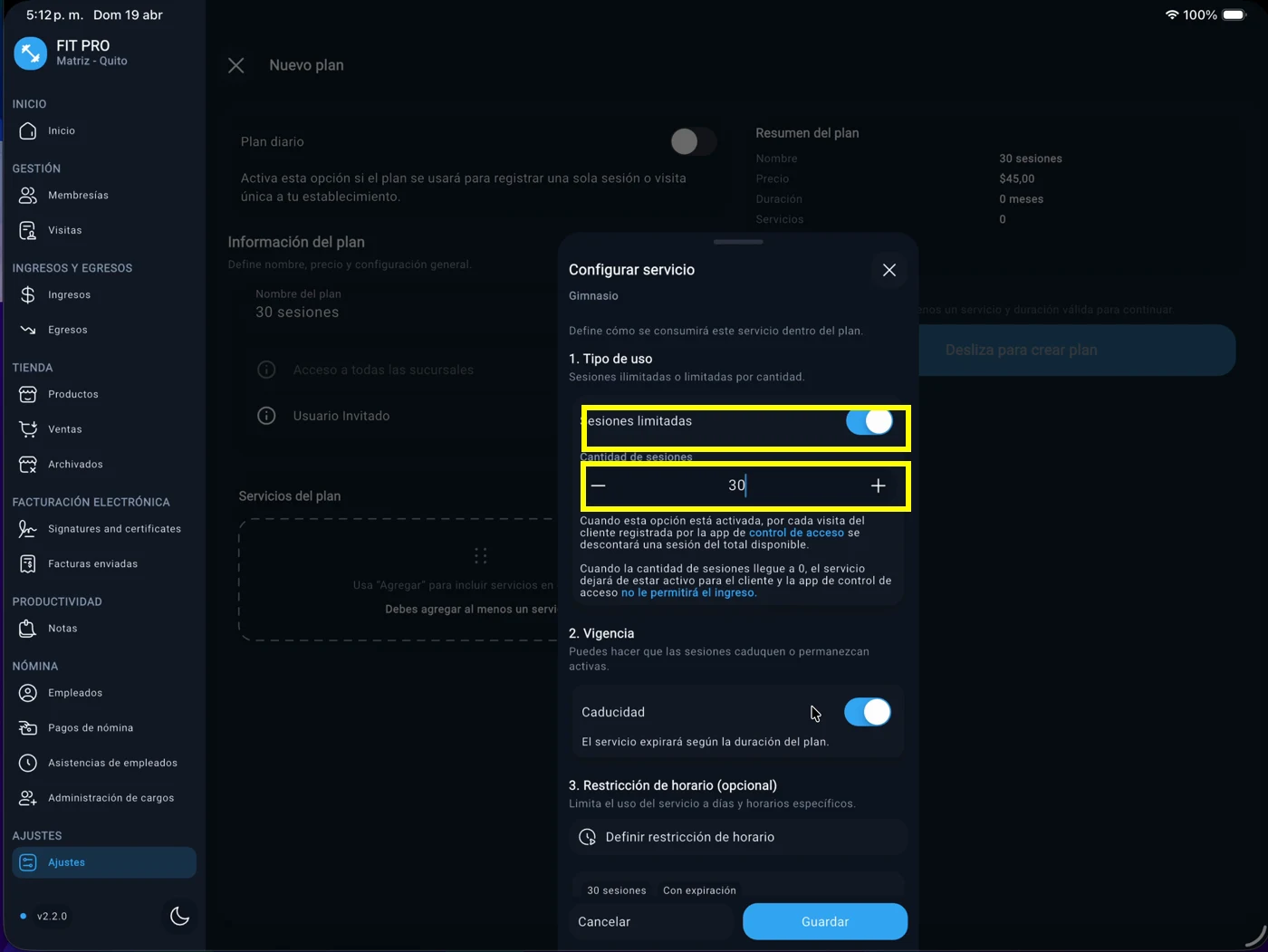
Task: Disable the Sesiones limitadas switch
Action: pos(869,421)
